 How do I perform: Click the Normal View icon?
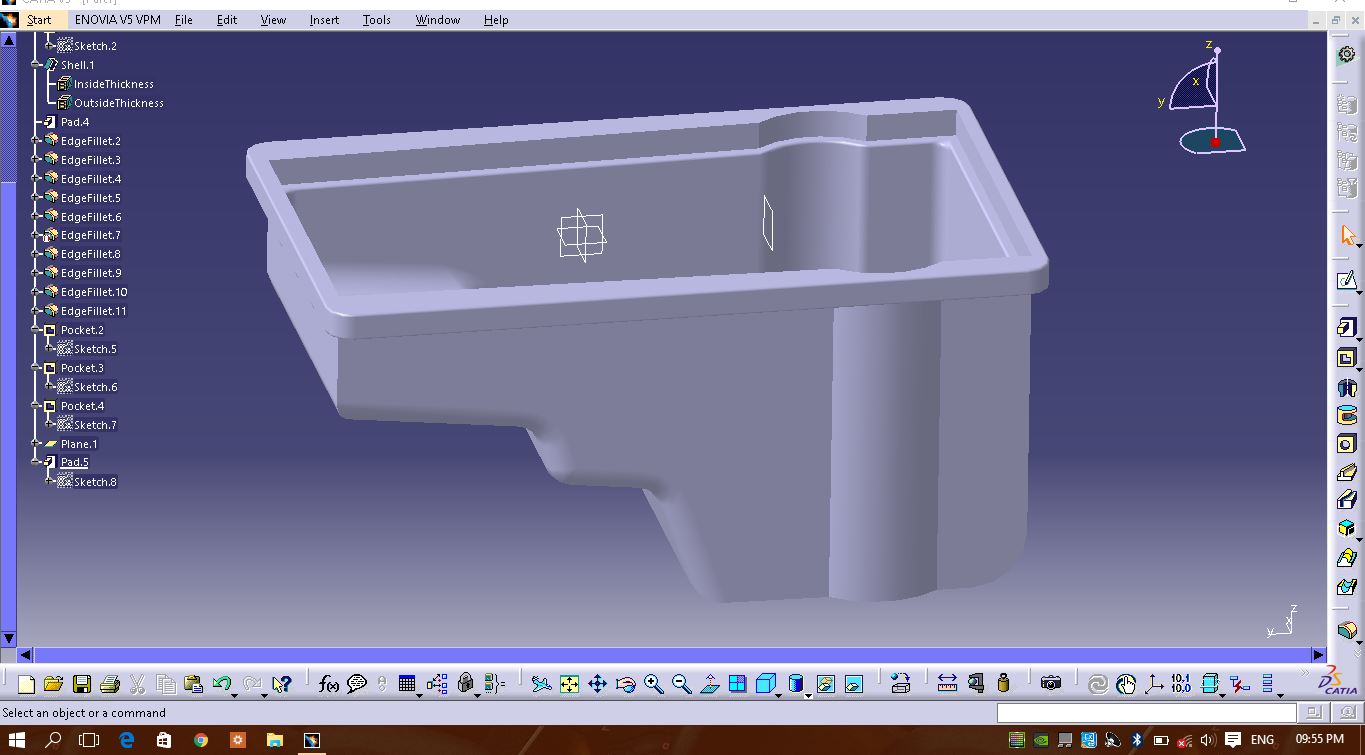(710, 684)
